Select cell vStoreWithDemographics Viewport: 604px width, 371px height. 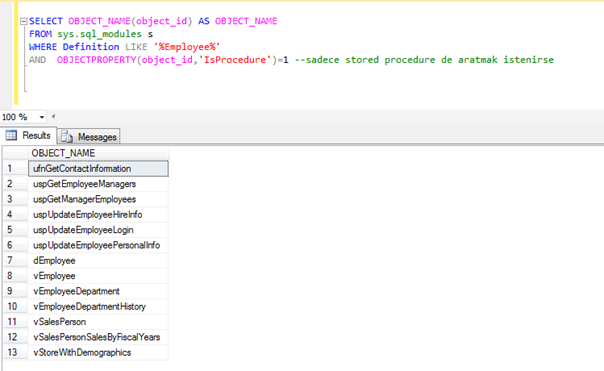(x=98, y=353)
